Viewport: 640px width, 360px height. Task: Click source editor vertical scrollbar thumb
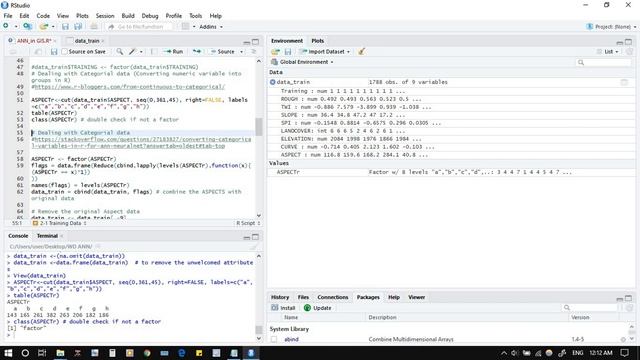pyautogui.click(x=259, y=127)
